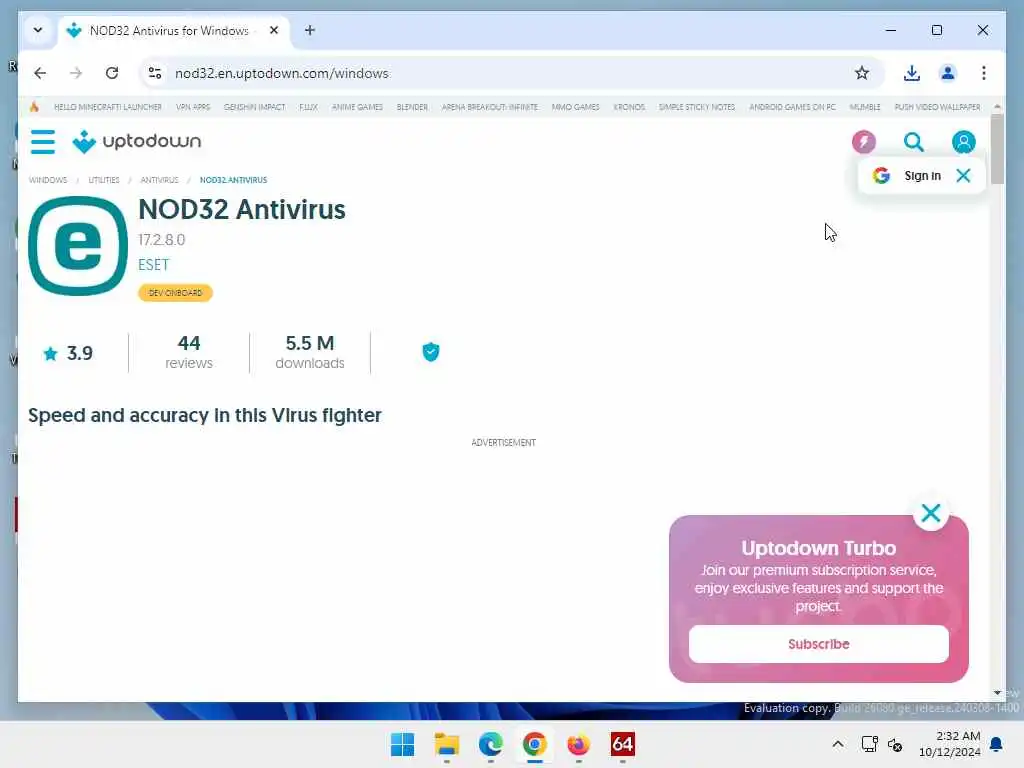Open the ESET developer link

pyautogui.click(x=153, y=264)
